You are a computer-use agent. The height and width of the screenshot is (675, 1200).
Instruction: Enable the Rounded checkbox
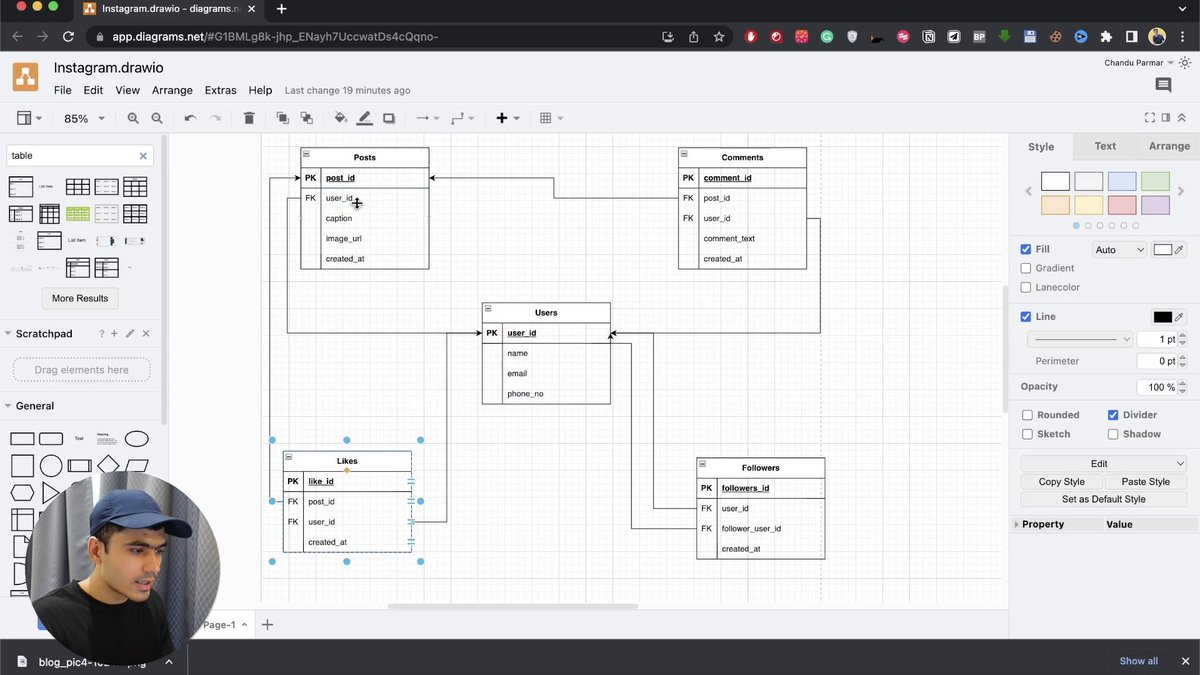1027,415
